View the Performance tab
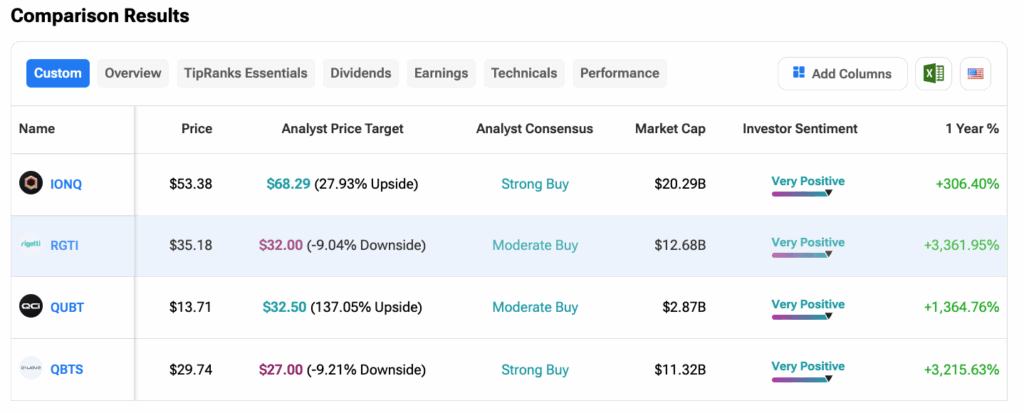Image resolution: width=1024 pixels, height=413 pixels. point(619,73)
